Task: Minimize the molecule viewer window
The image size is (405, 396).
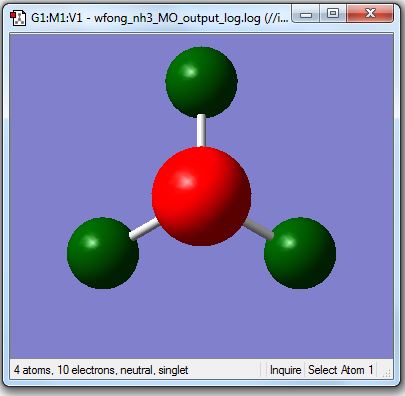Action: tap(306, 14)
